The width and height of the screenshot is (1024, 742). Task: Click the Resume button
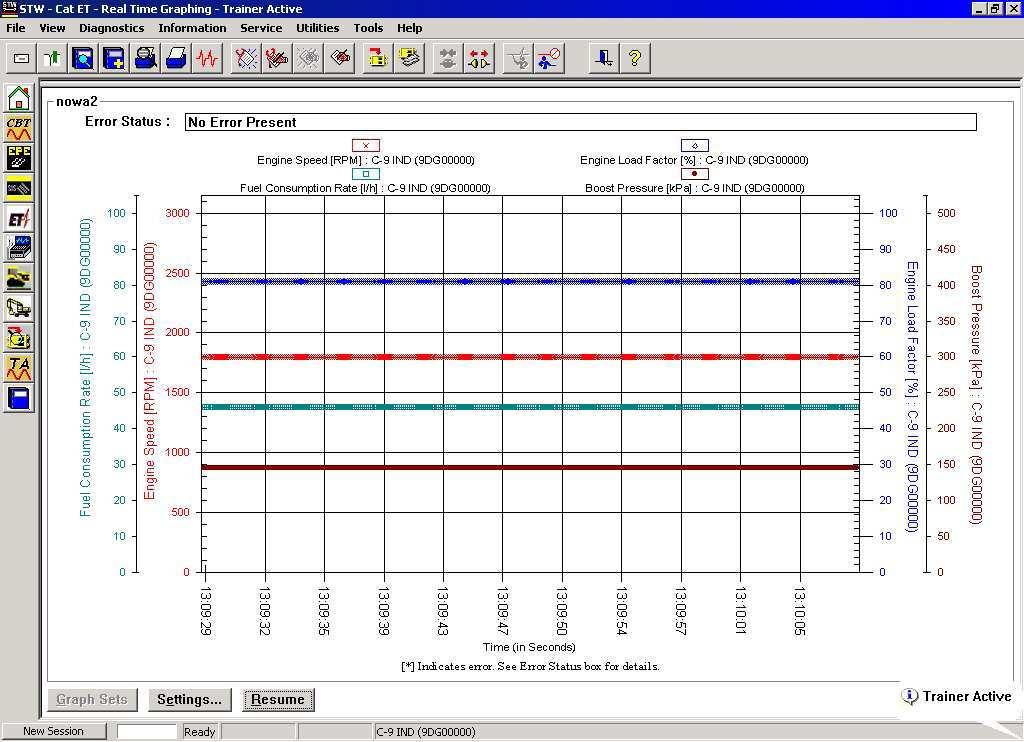(x=278, y=700)
